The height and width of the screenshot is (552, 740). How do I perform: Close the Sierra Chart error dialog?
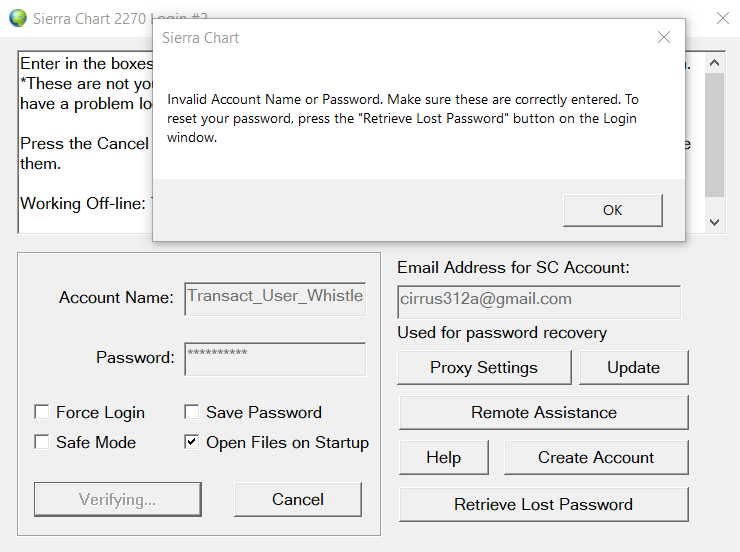(664, 37)
